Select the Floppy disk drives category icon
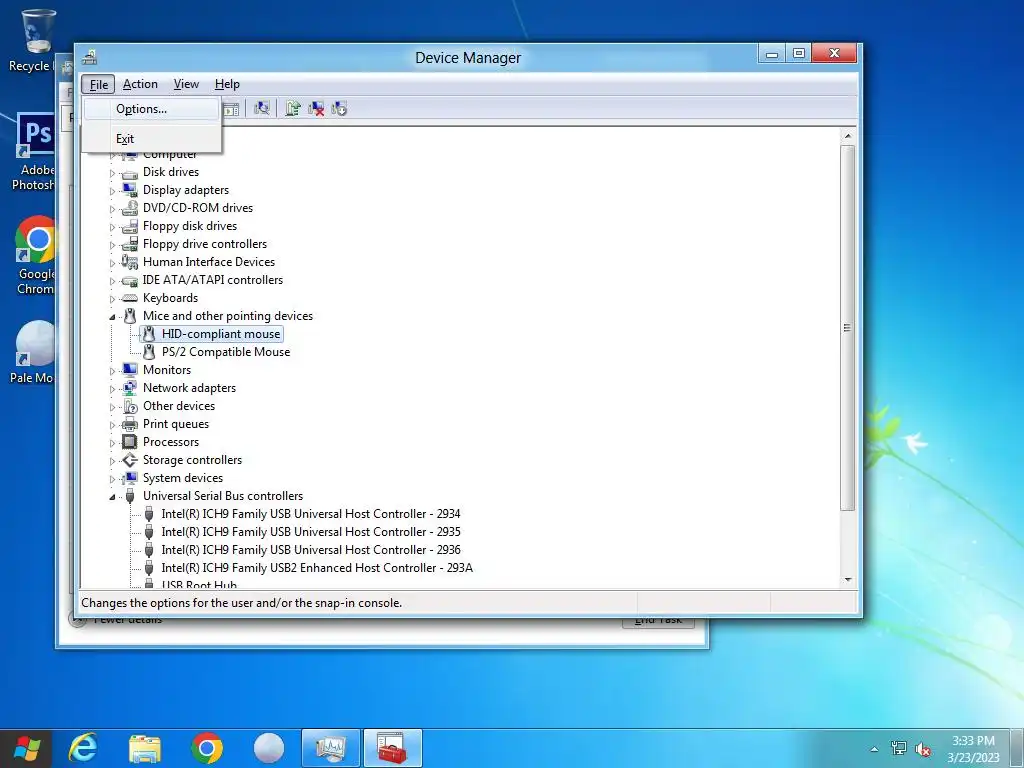 click(130, 226)
